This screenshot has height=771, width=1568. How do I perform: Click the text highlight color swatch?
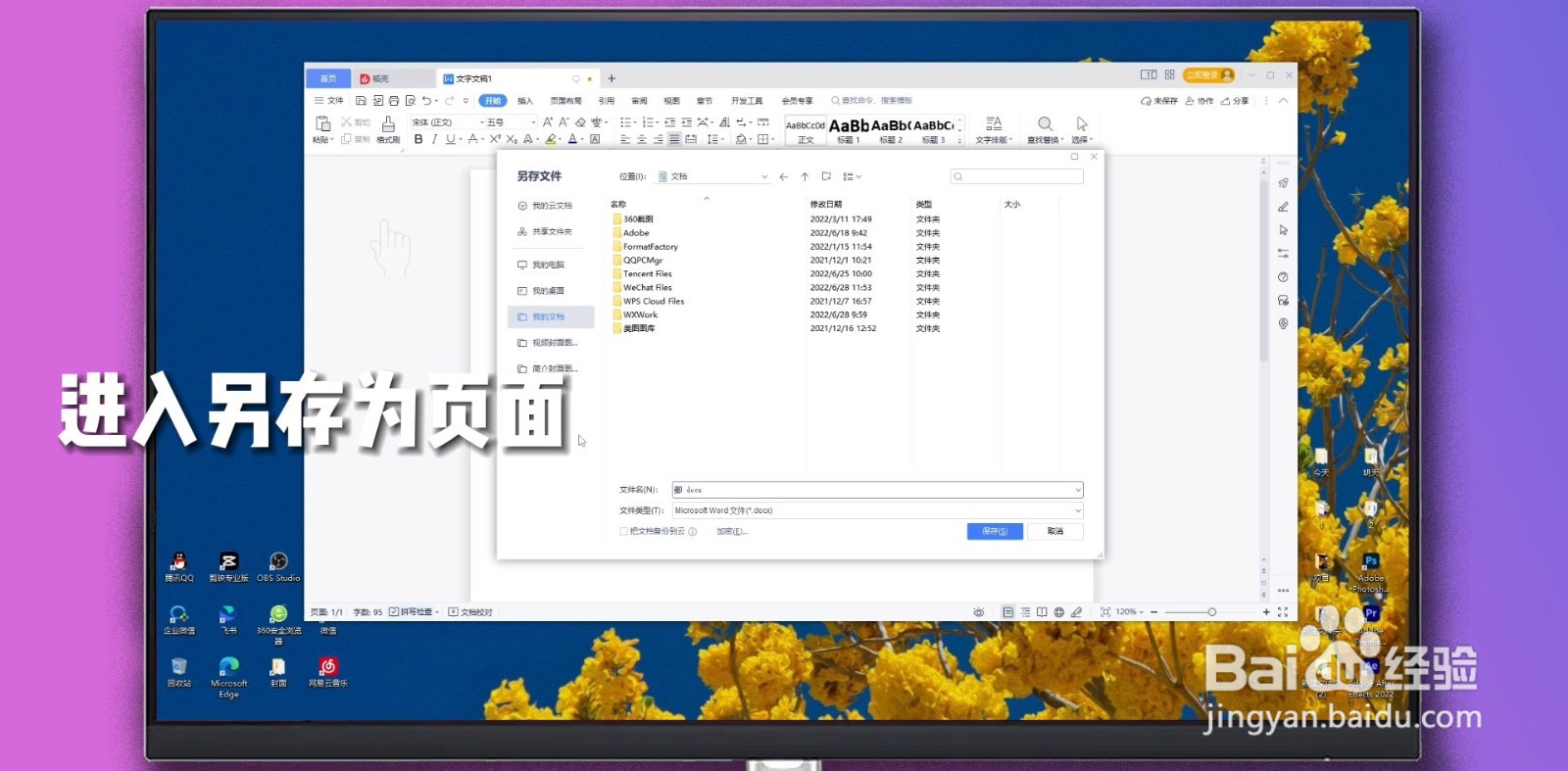click(551, 139)
